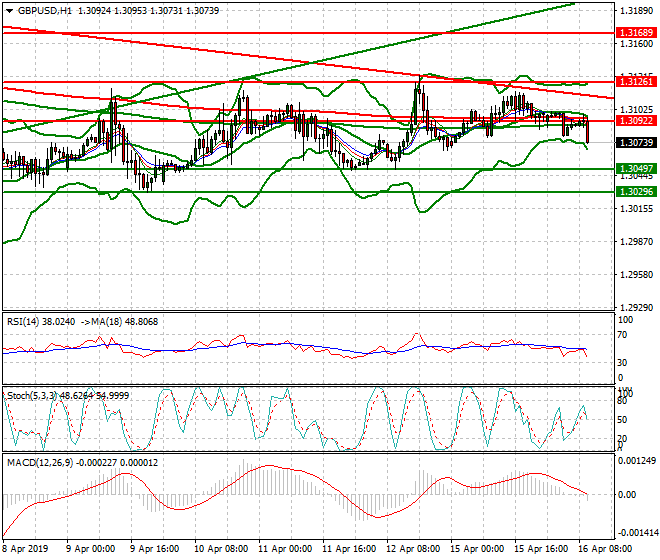Click the RSI(14) indicator label
The width and height of the screenshot is (660, 560).
(24, 321)
